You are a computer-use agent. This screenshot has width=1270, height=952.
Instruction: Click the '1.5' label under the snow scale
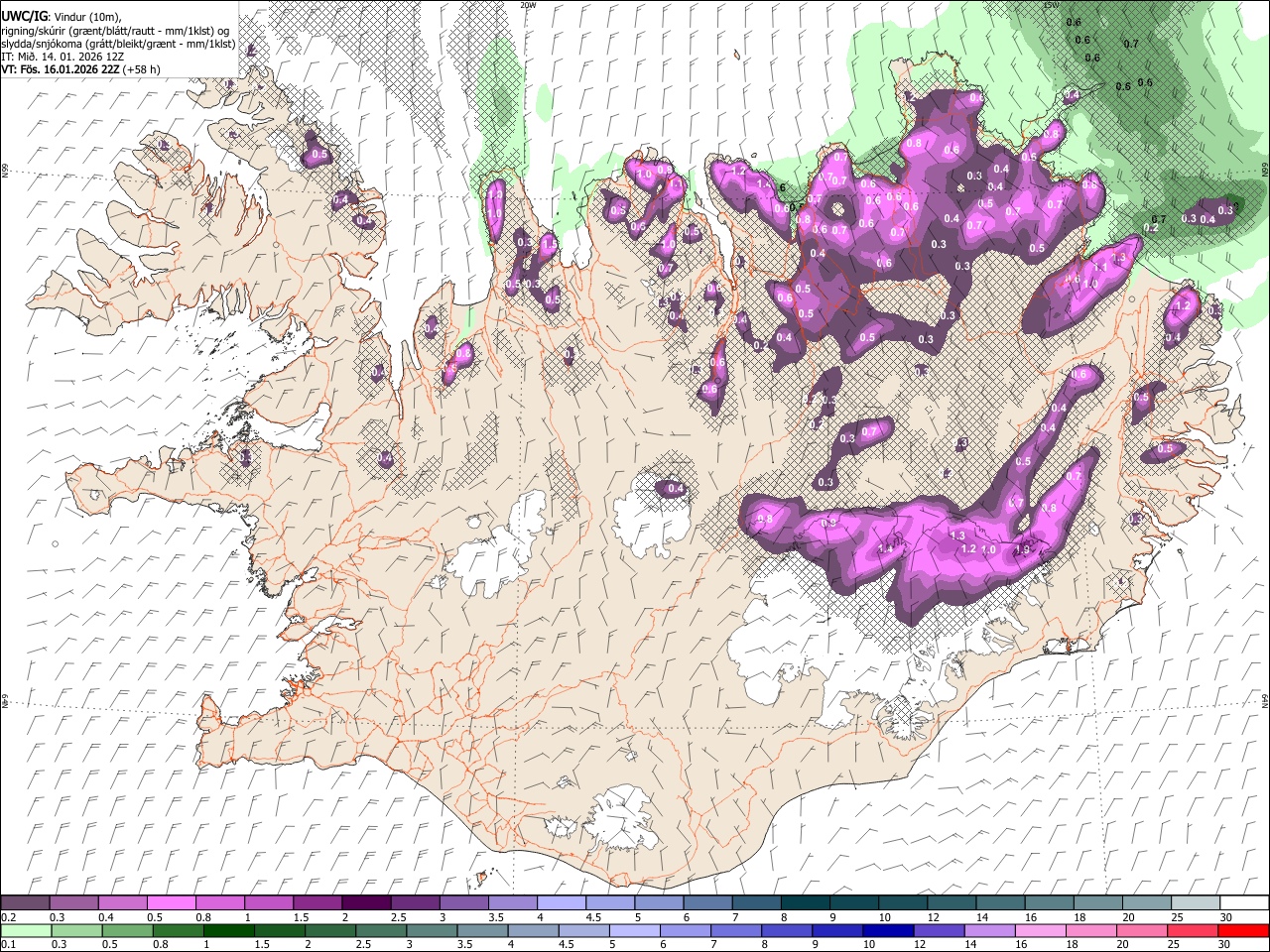tap(300, 916)
